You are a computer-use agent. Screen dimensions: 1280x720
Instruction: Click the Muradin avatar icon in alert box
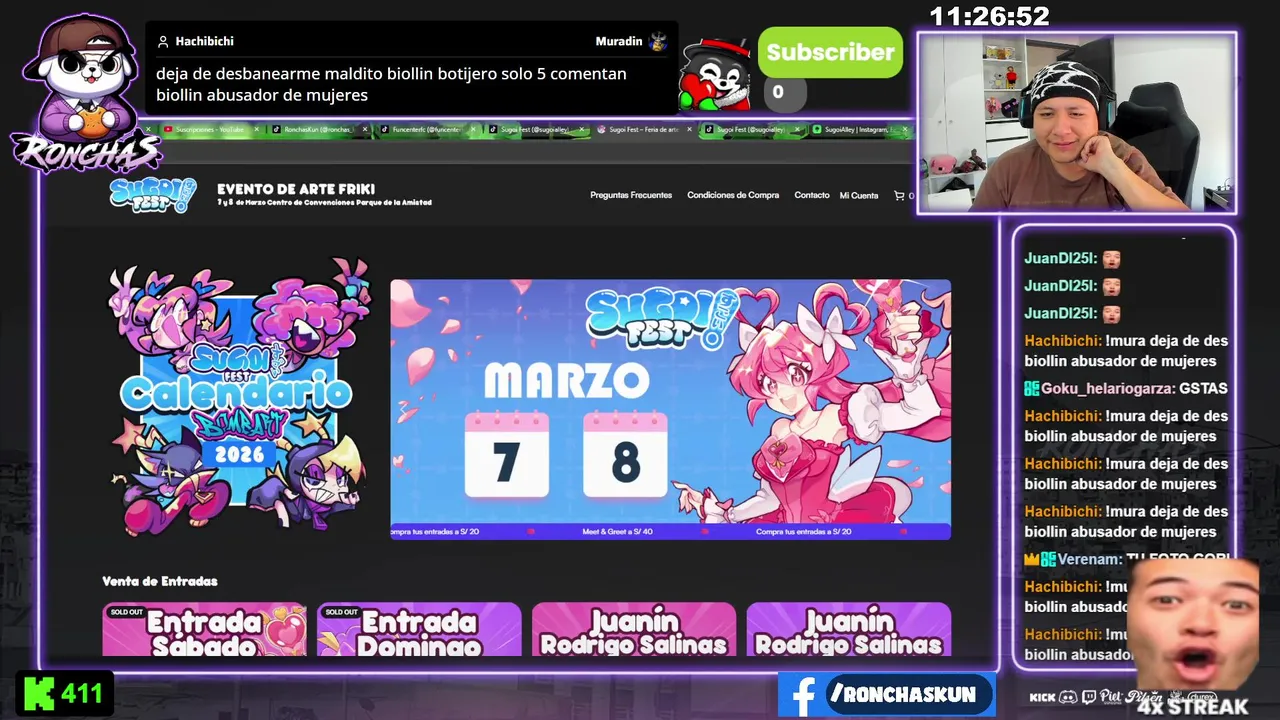[x=658, y=41]
